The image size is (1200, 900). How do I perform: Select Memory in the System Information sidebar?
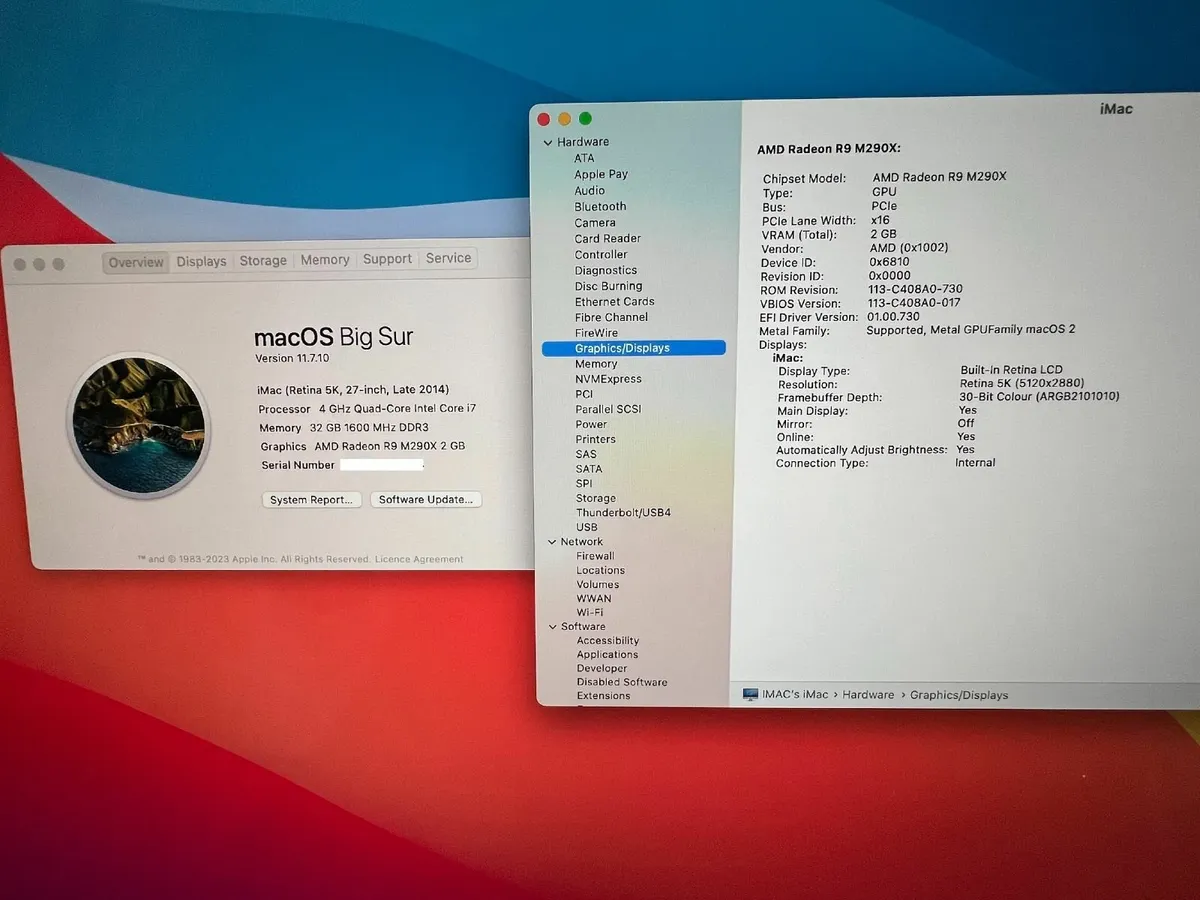[x=596, y=364]
